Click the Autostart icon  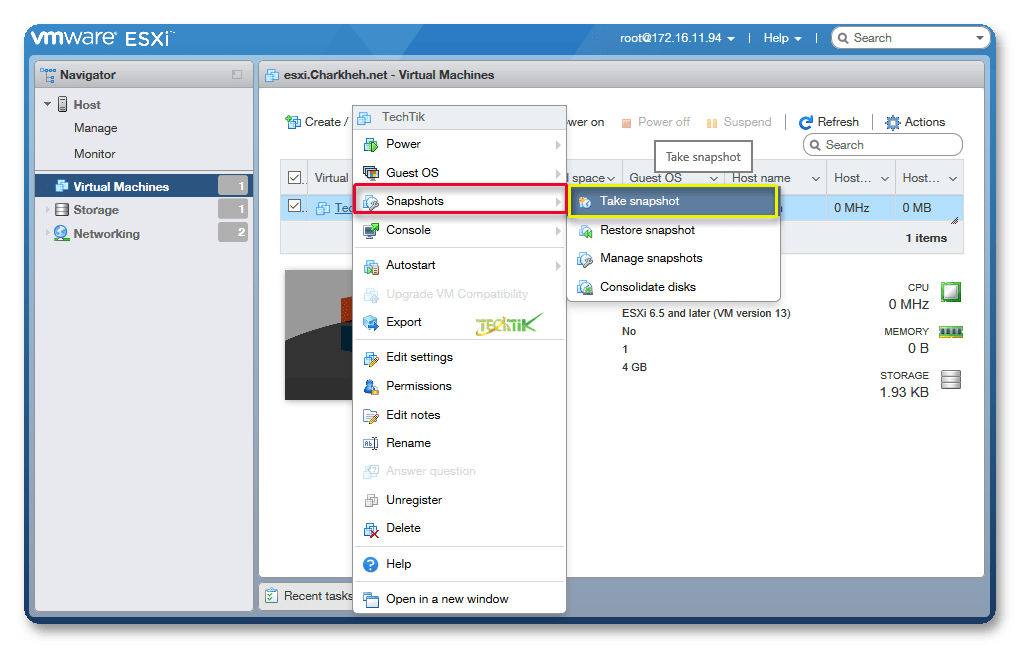click(371, 265)
